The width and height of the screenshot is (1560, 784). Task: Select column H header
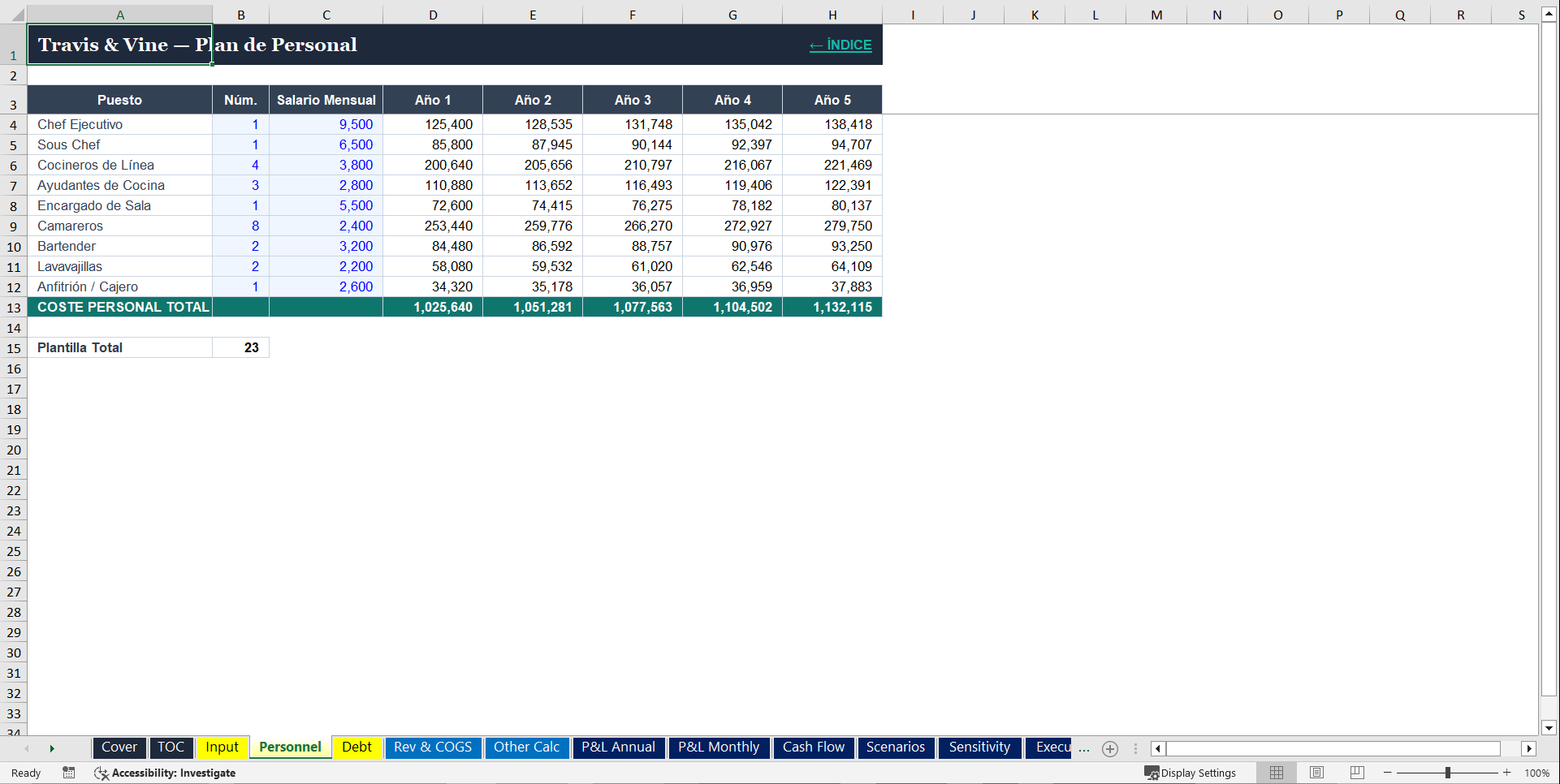(x=832, y=15)
